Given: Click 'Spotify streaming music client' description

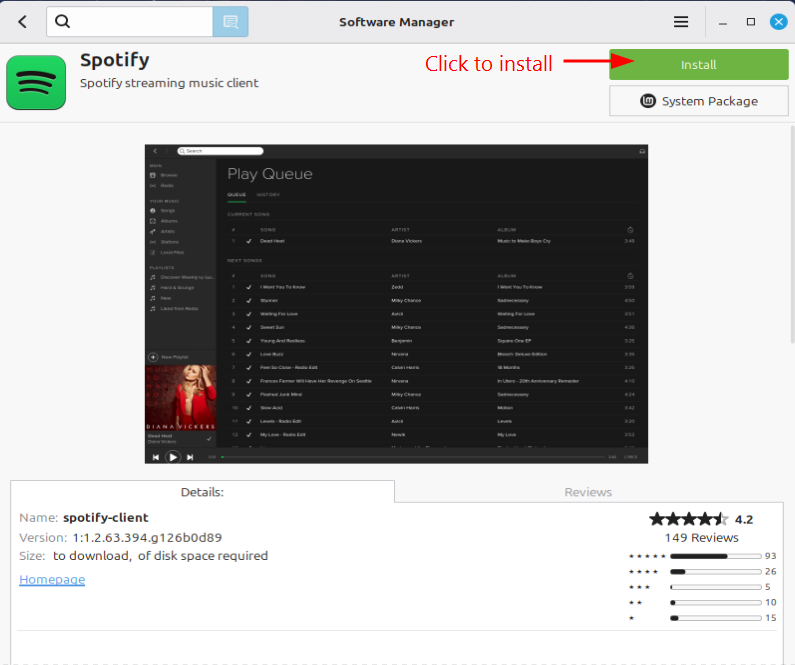Looking at the screenshot, I should click(169, 83).
